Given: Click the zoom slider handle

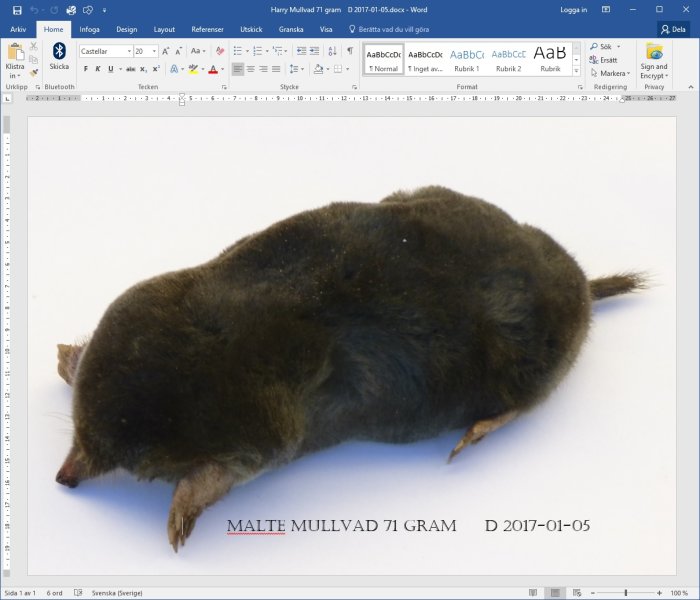Looking at the screenshot, I should click(626, 593).
